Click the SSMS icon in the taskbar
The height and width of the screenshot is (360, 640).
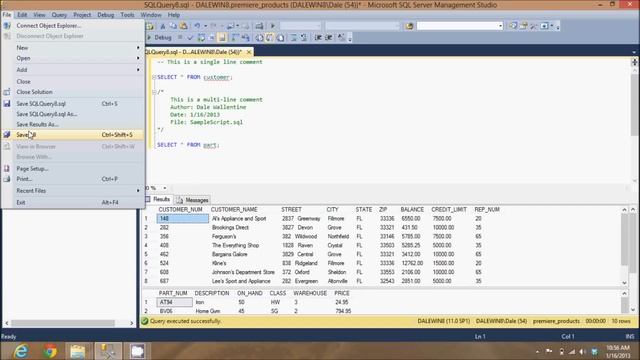pyautogui.click(x=108, y=351)
